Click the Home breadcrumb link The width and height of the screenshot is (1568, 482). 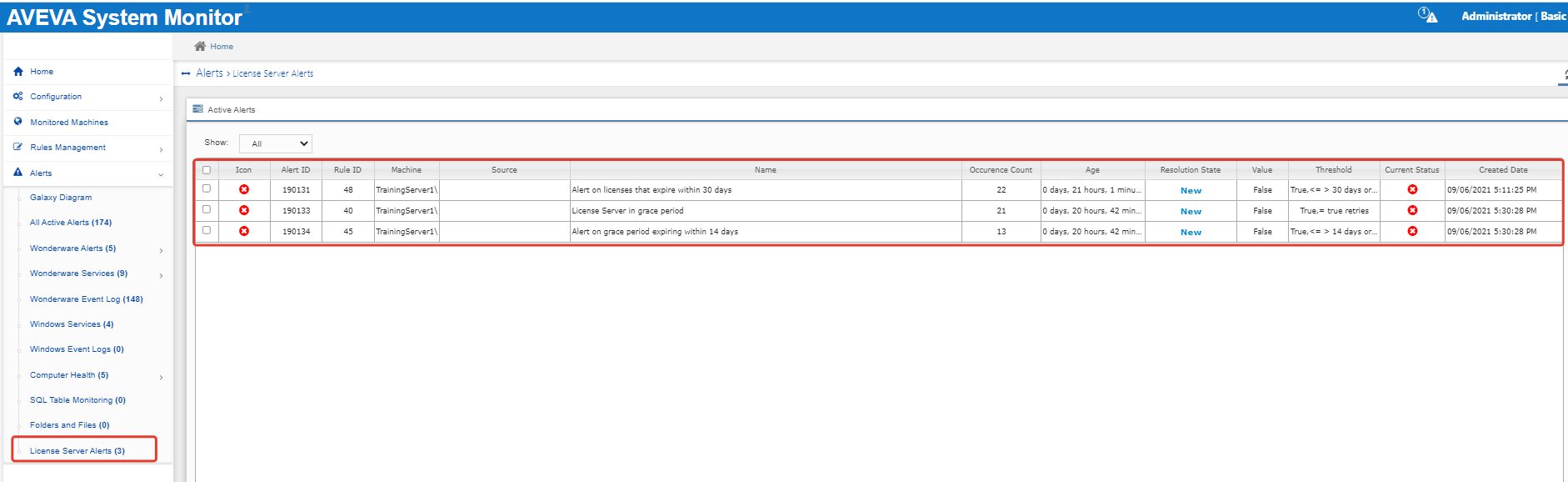click(222, 47)
